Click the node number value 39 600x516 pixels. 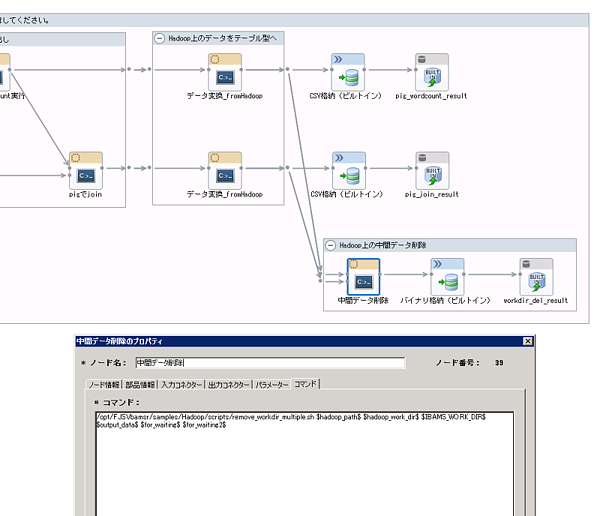point(499,363)
